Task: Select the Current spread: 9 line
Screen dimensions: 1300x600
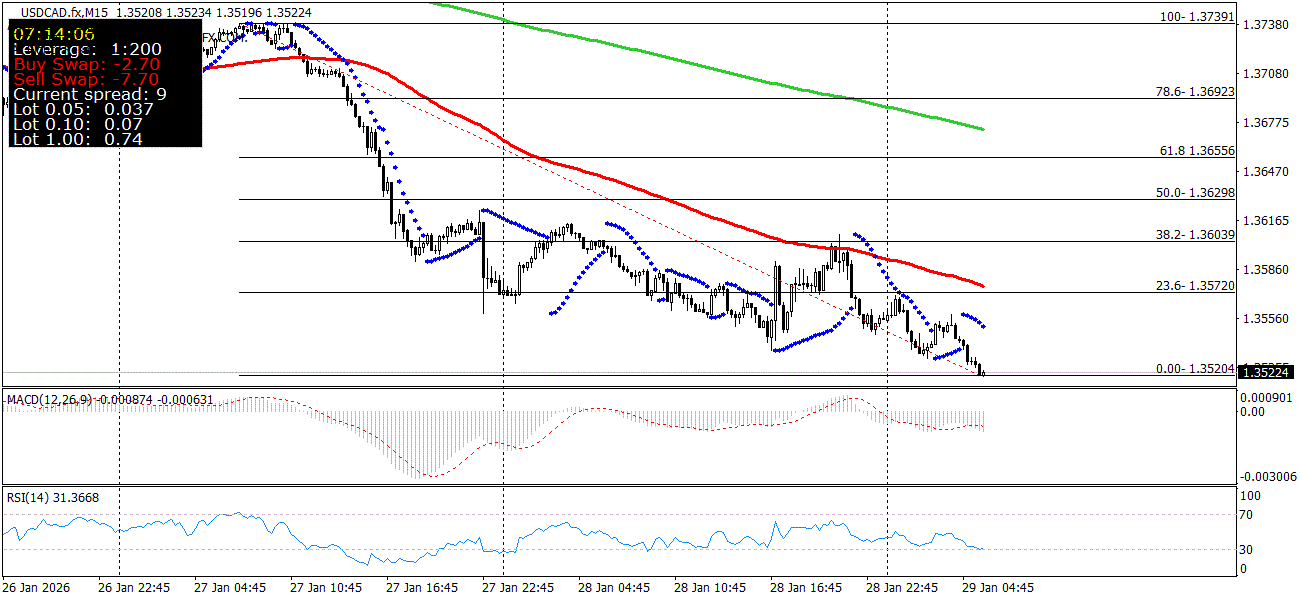Action: (89, 94)
